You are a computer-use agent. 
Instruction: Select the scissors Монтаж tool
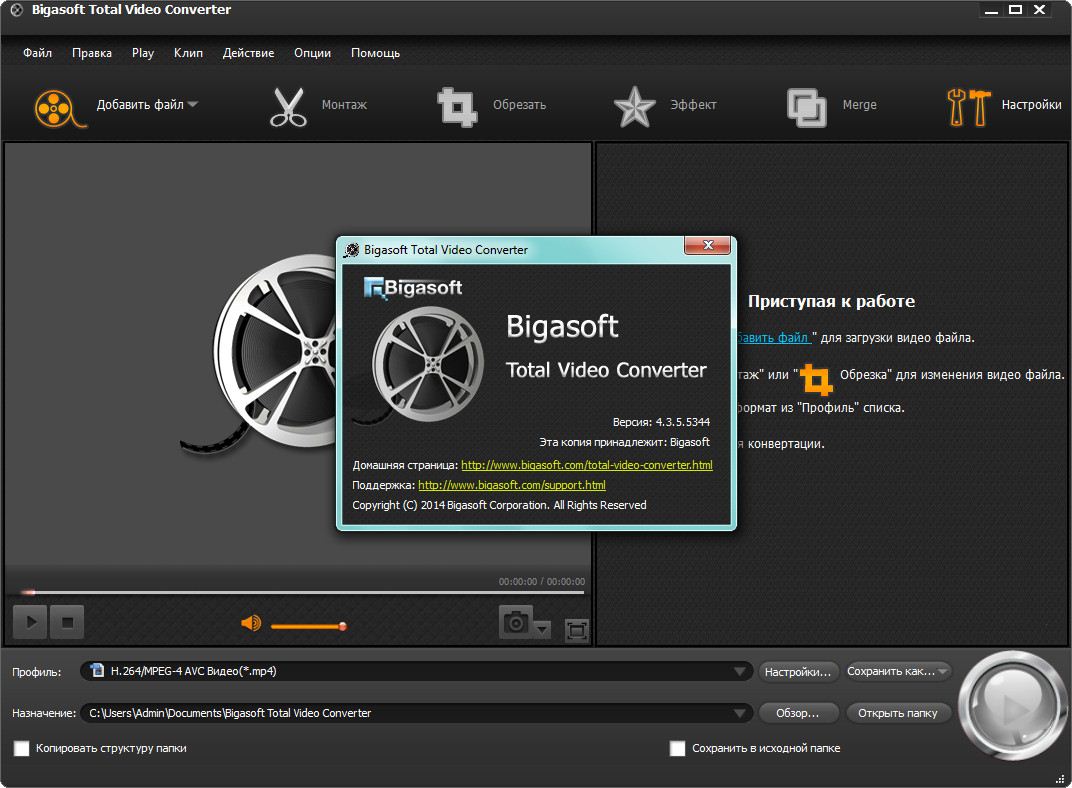pyautogui.click(x=288, y=107)
